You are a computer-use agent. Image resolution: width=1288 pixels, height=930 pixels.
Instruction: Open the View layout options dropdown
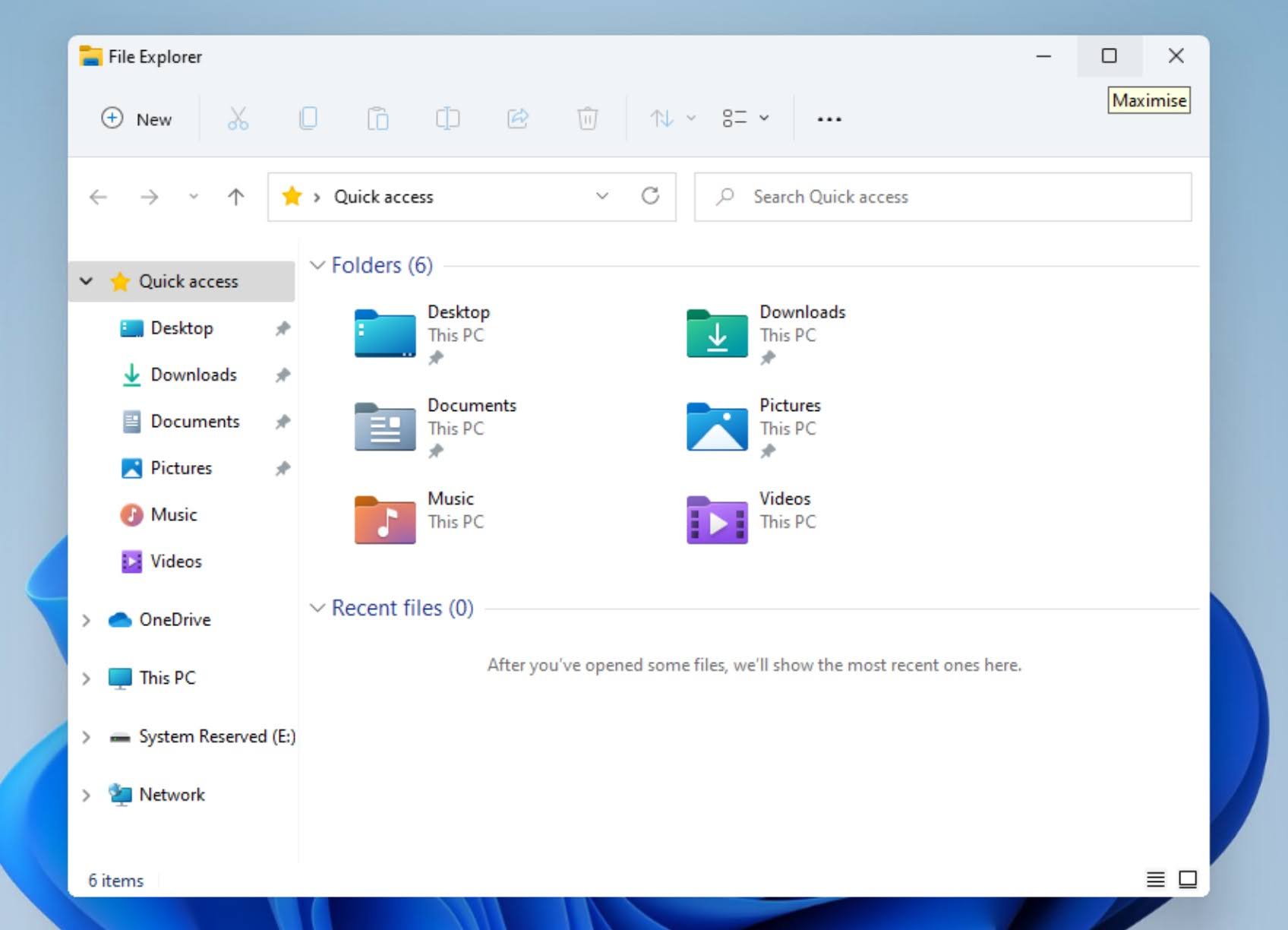745,119
